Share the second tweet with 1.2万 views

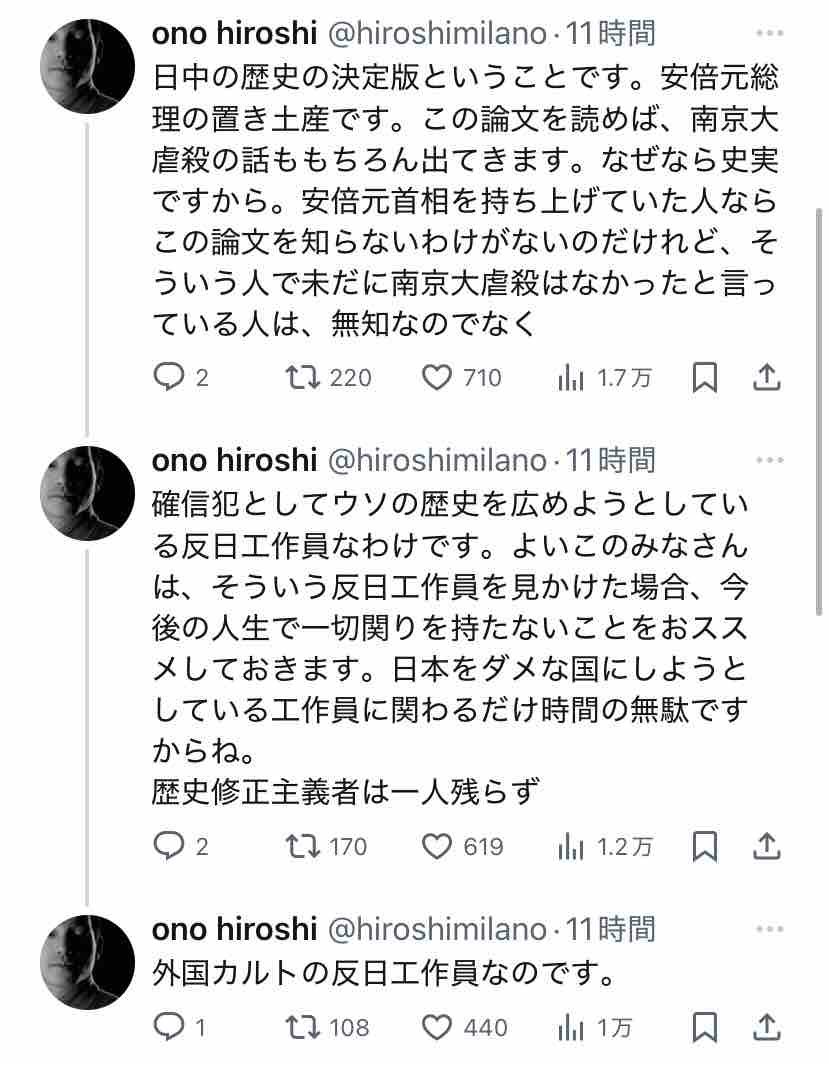pos(766,846)
